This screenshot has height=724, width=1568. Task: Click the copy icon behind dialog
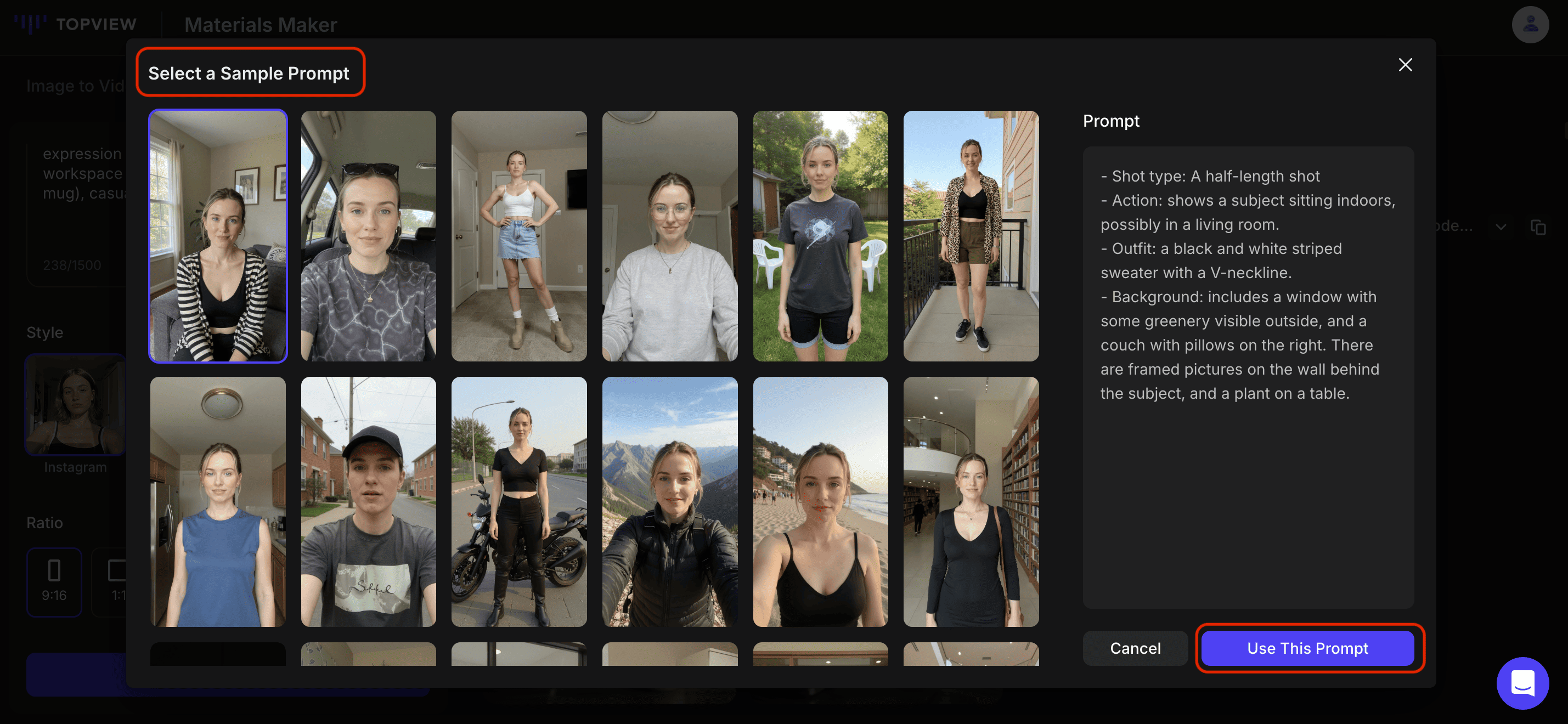click(1538, 227)
